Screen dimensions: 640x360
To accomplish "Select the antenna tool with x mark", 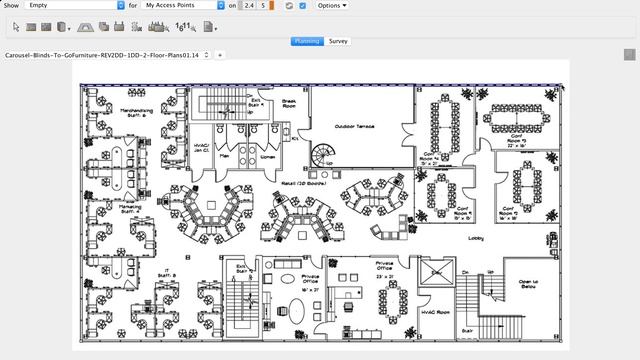I will click(137, 27).
